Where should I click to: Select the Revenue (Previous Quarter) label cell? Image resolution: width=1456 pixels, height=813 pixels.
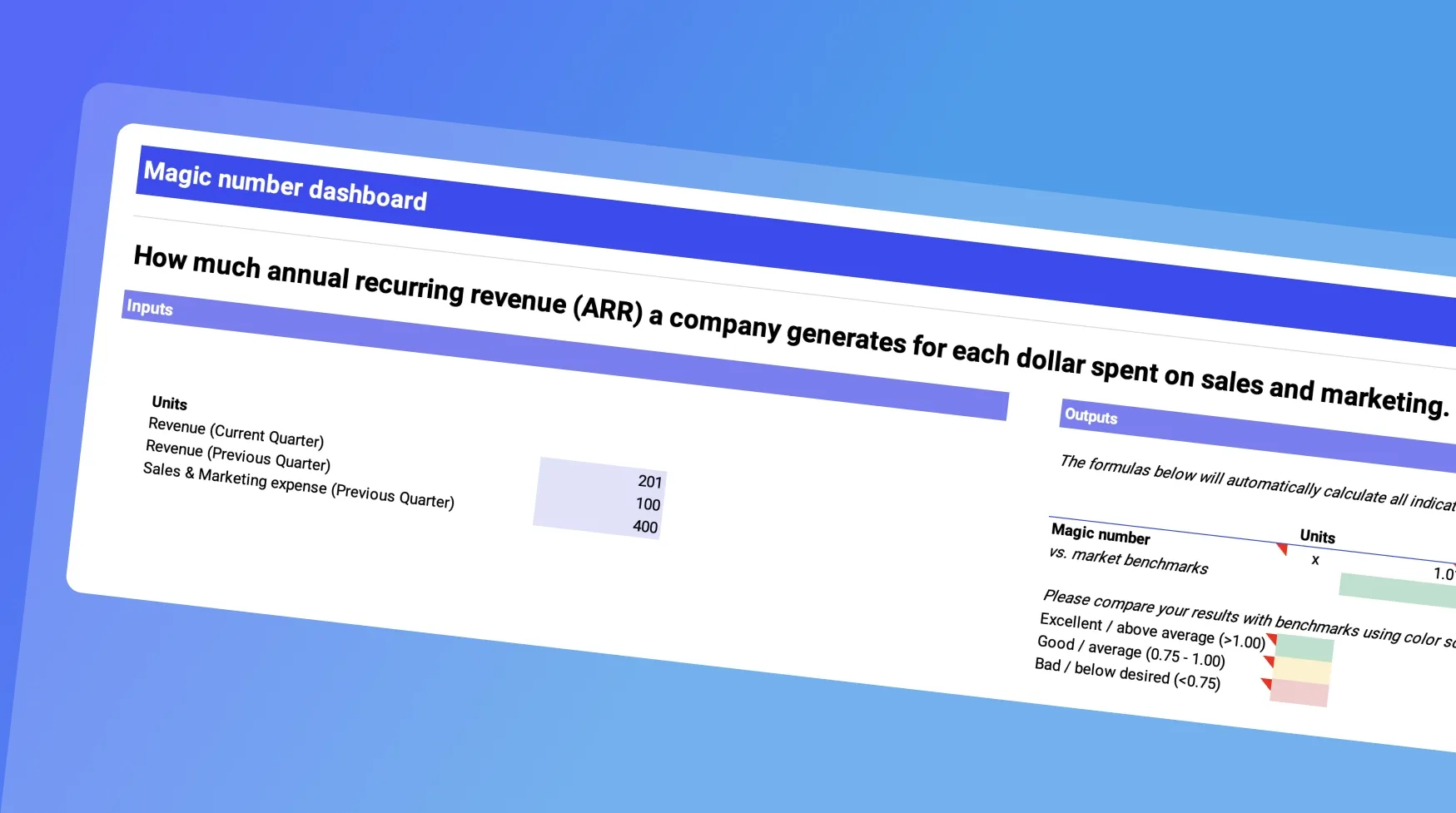[238, 456]
